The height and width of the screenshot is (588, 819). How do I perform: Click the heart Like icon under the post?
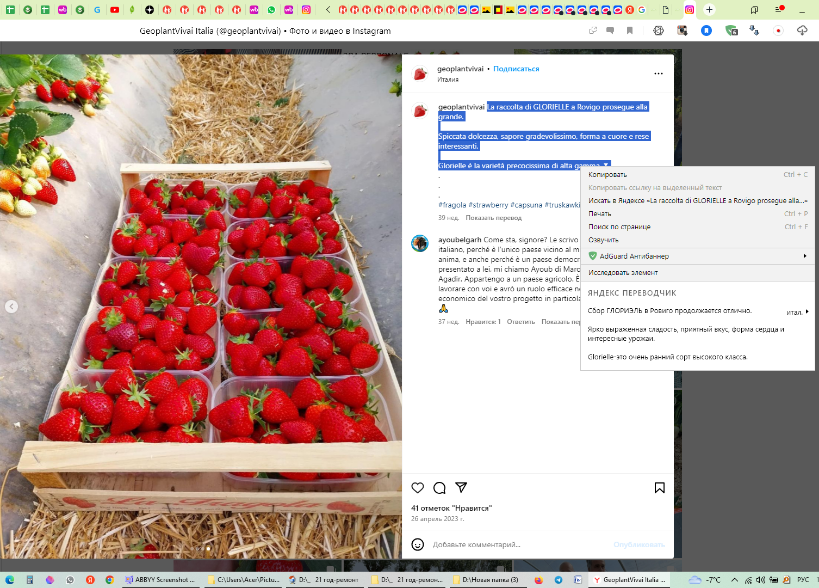(418, 488)
